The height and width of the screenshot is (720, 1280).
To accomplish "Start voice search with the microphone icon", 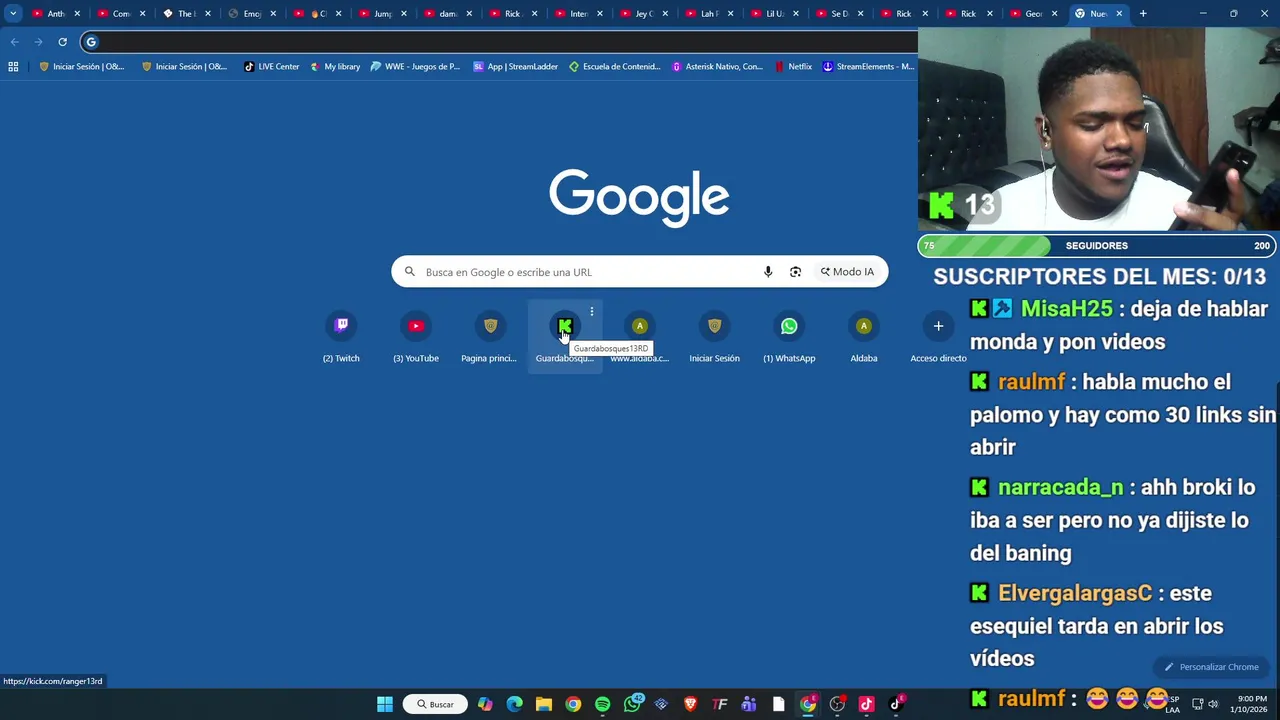I will [768, 272].
